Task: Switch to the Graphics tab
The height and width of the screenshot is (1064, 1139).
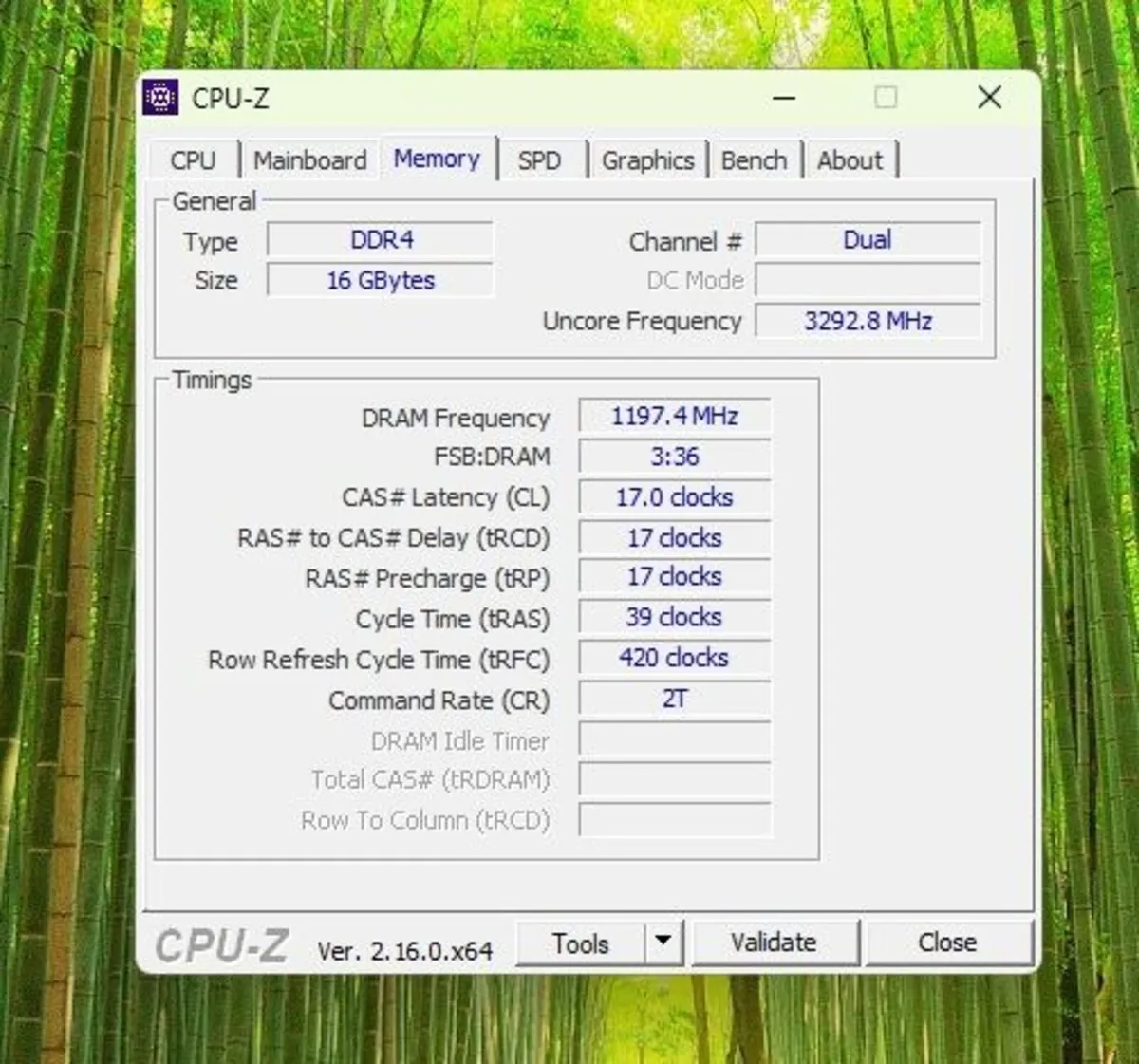Action: click(x=648, y=160)
